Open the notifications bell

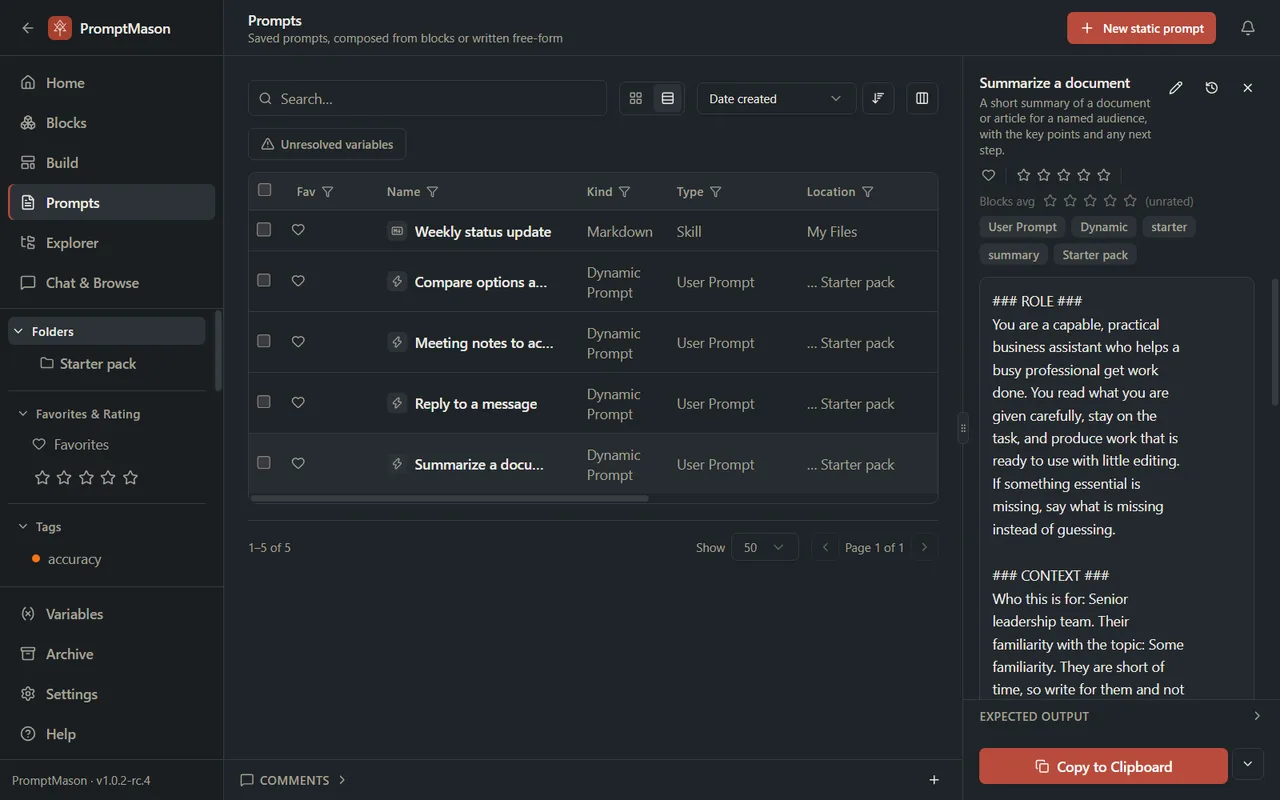point(1248,28)
